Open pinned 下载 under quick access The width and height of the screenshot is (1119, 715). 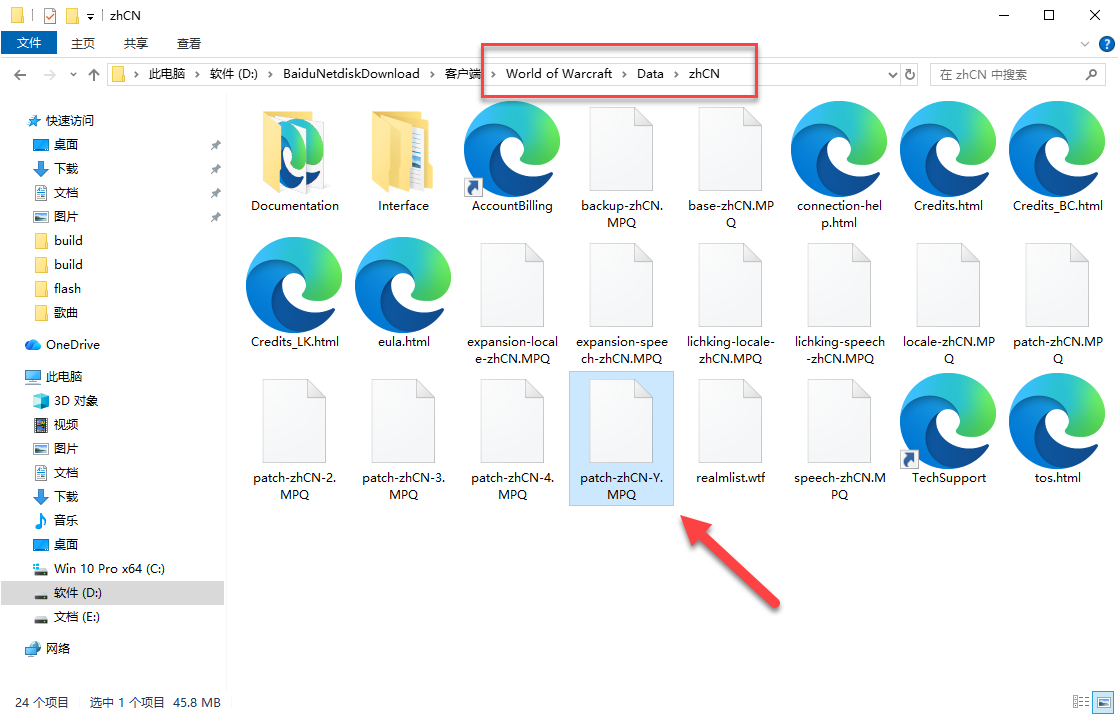point(66,168)
